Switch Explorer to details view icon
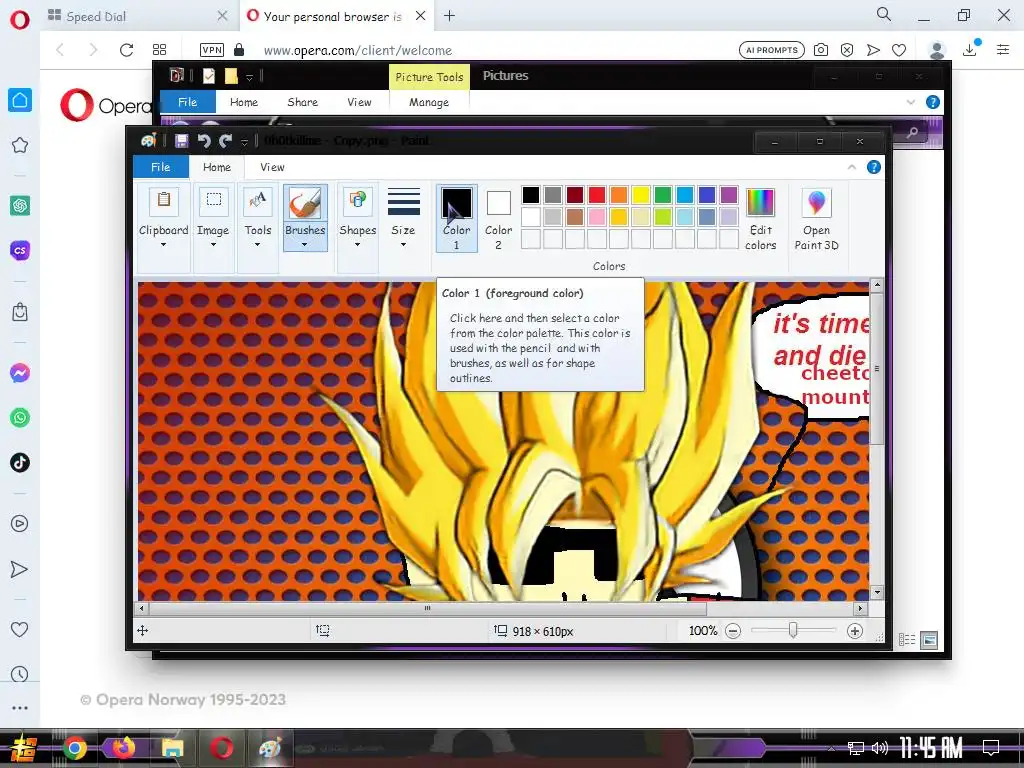This screenshot has height=768, width=1024. point(907,640)
